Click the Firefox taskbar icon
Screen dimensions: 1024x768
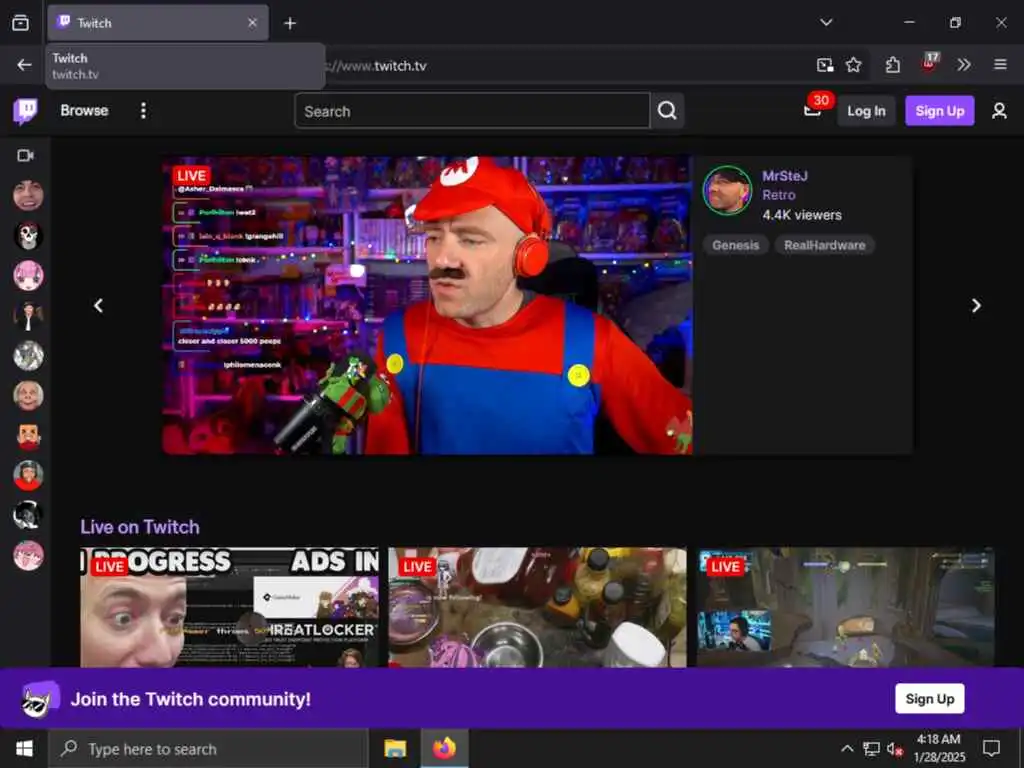[444, 748]
